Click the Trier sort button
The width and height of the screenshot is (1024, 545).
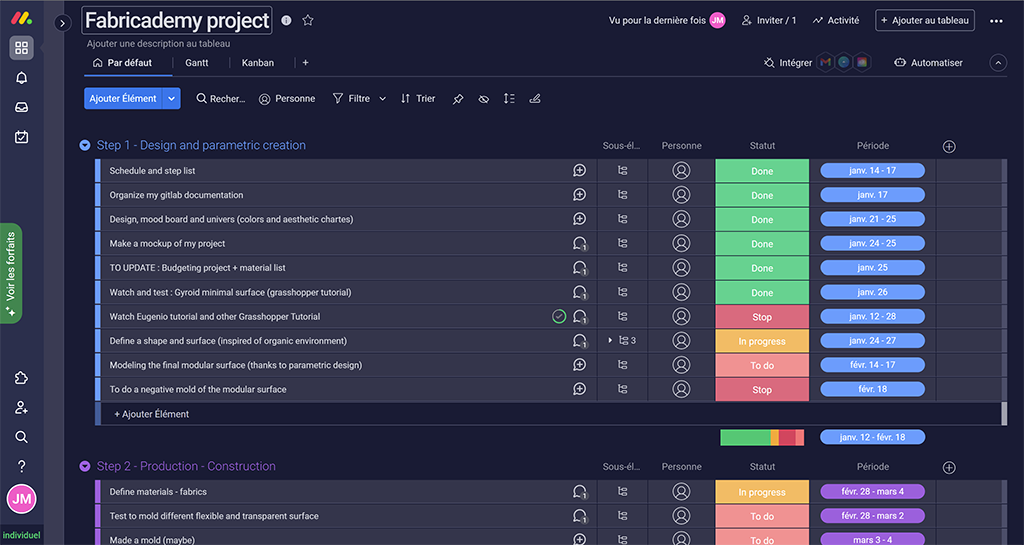point(418,99)
